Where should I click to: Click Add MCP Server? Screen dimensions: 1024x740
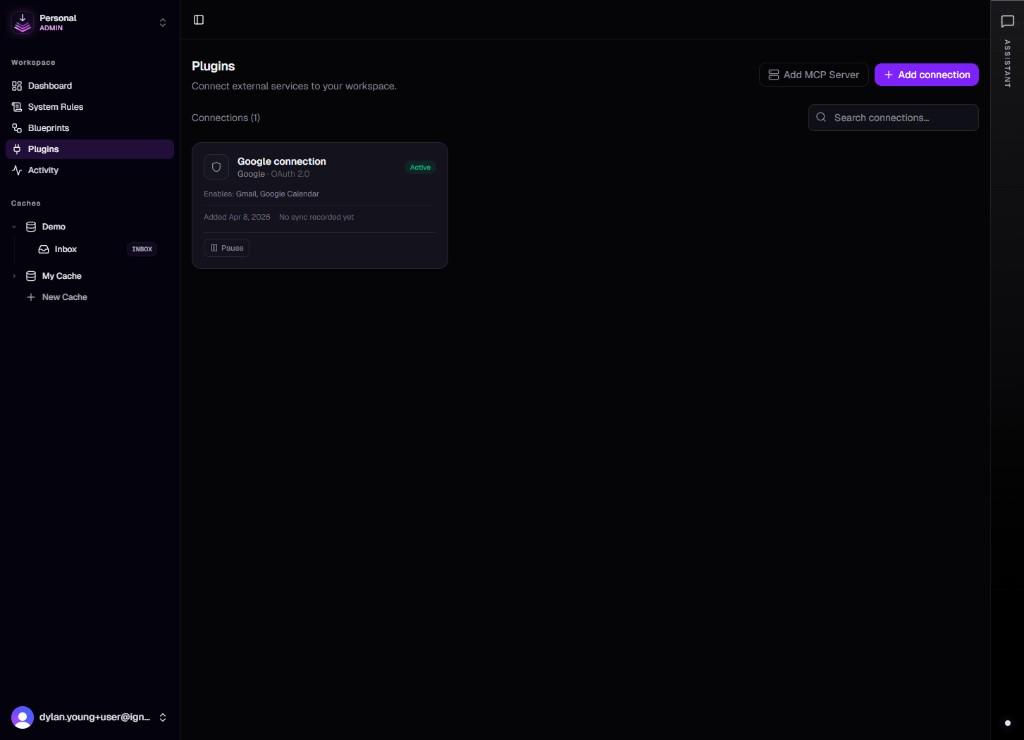(x=813, y=74)
